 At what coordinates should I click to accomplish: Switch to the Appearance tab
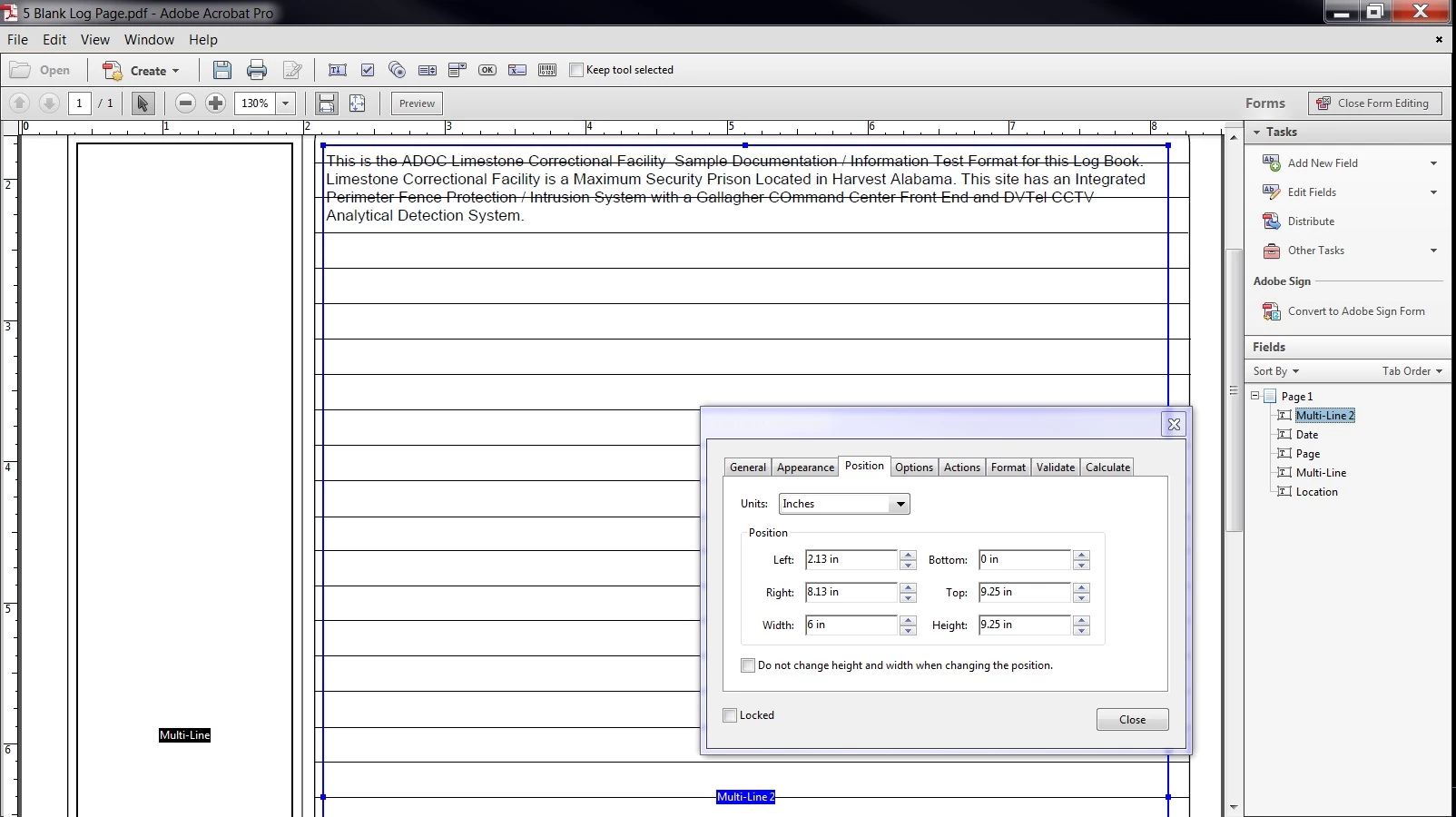click(x=805, y=468)
